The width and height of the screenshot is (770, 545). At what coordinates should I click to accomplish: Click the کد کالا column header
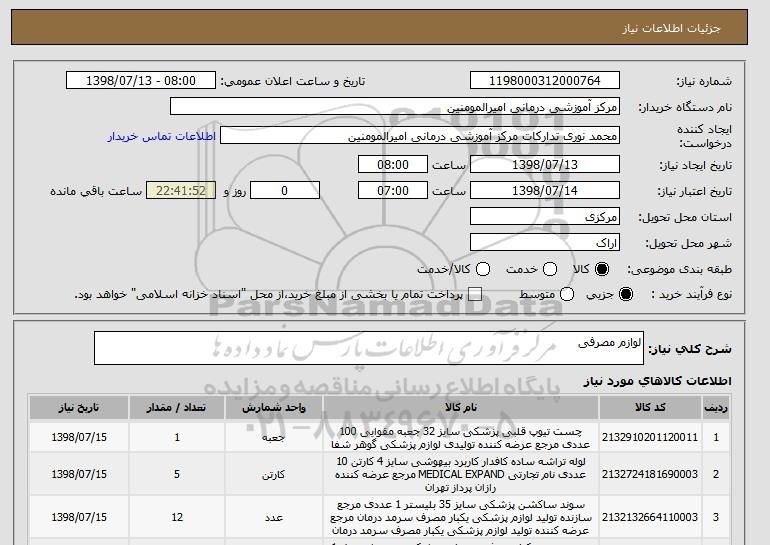pos(650,407)
